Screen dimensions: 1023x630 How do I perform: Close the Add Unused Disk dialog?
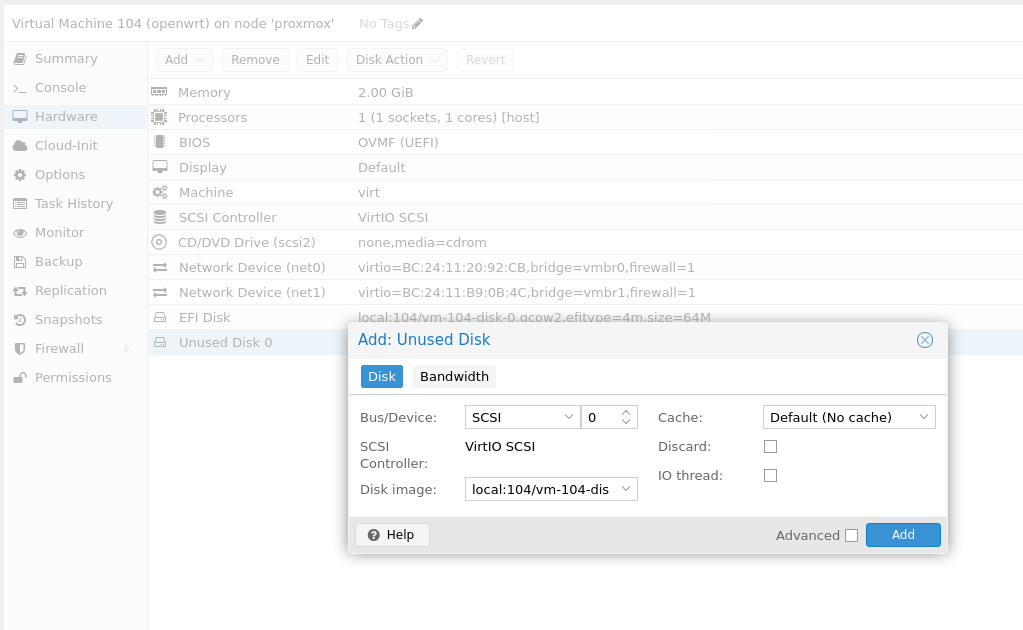point(925,340)
